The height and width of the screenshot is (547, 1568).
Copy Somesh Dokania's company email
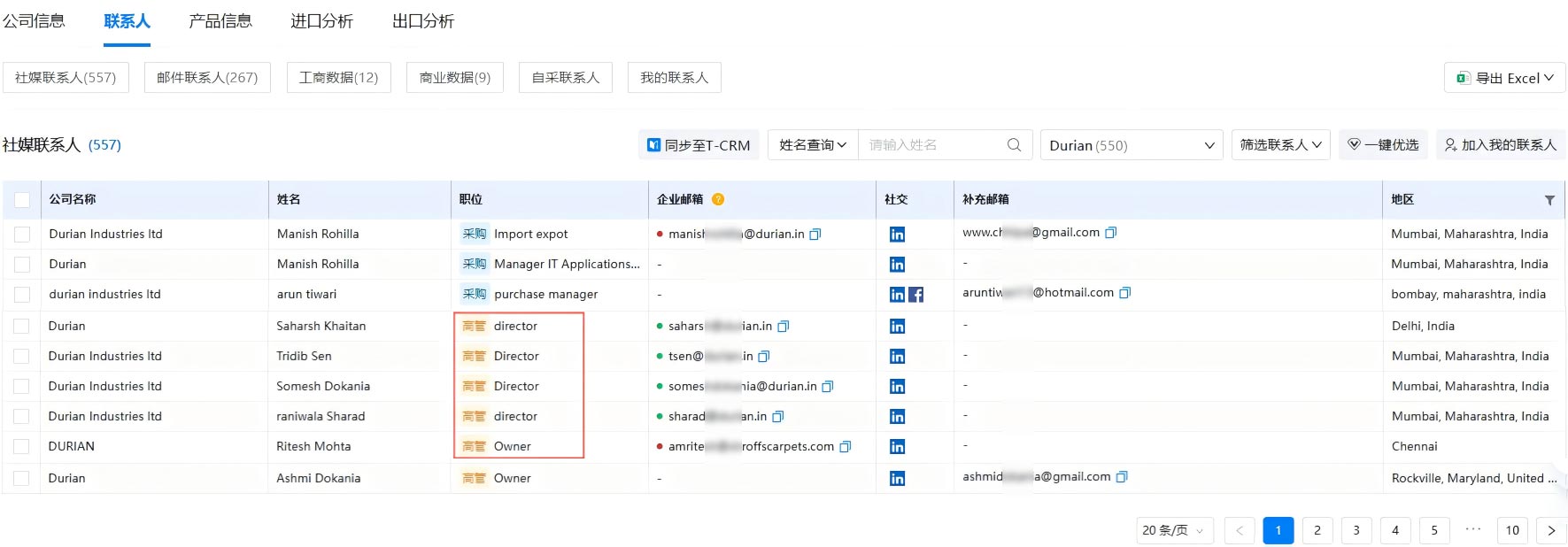pyautogui.click(x=828, y=387)
